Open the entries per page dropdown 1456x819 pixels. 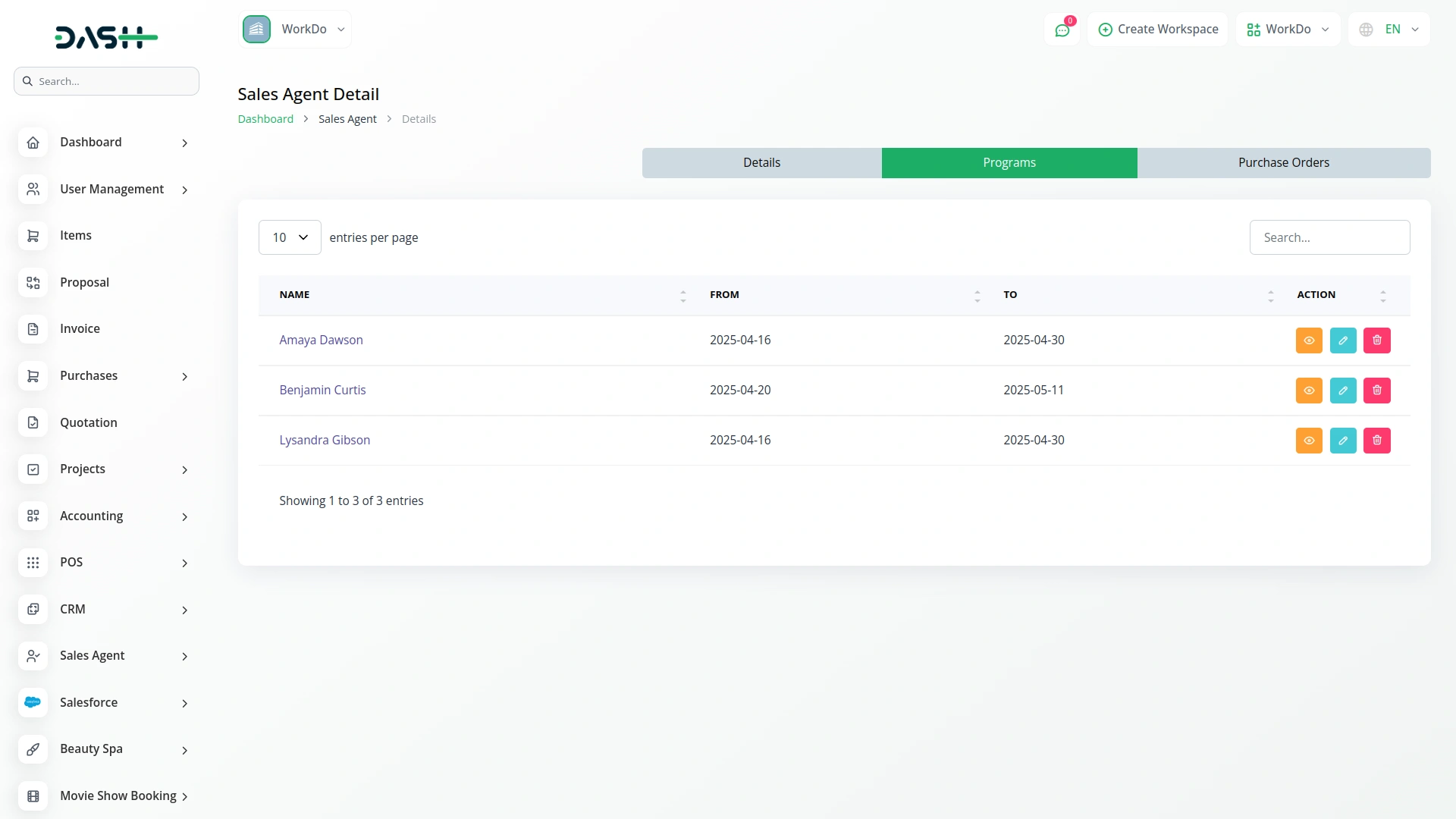point(290,237)
